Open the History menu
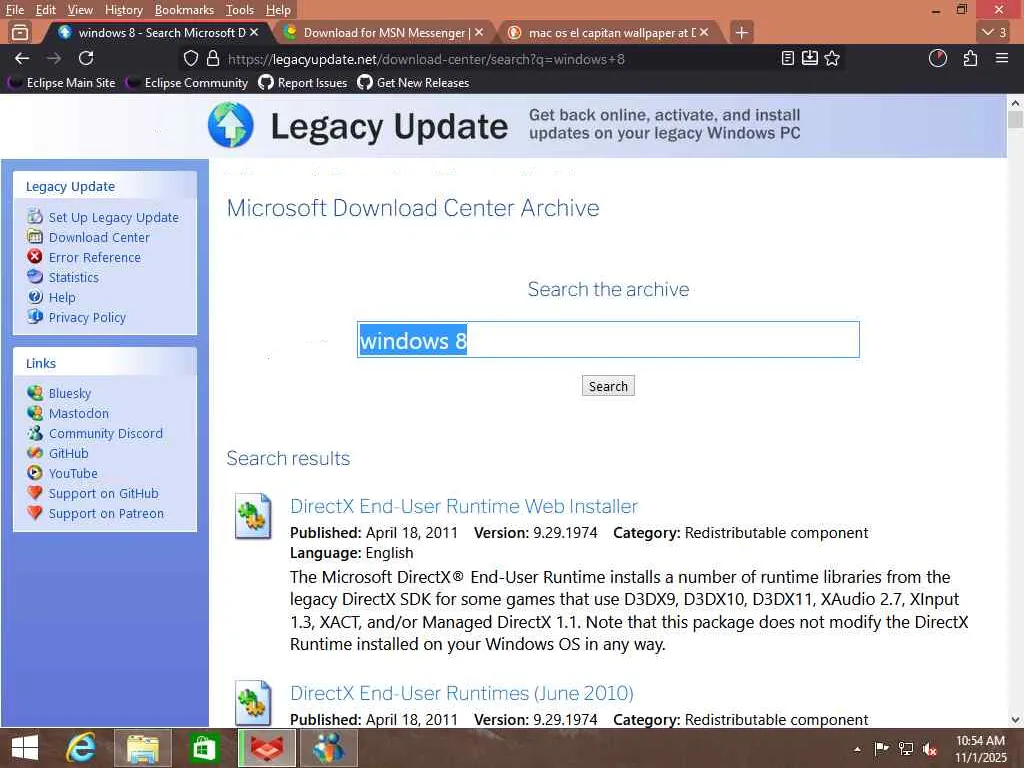The height and width of the screenshot is (768, 1024). click(x=123, y=10)
